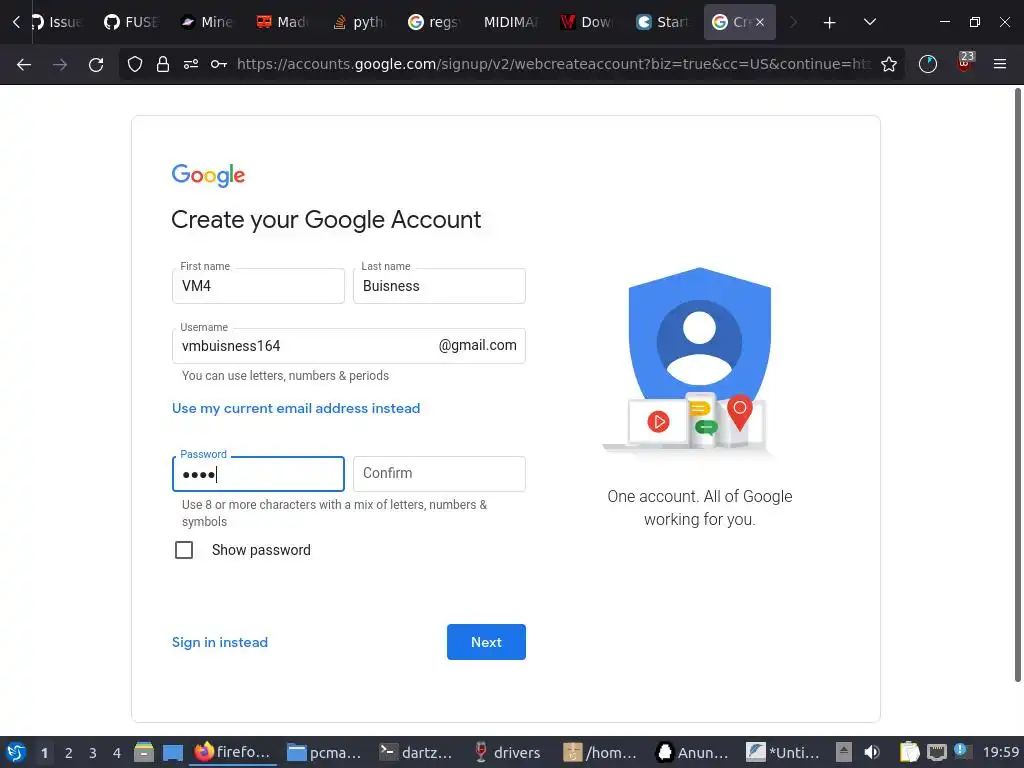
Task: Click the key password manager icon
Action: 219,64
